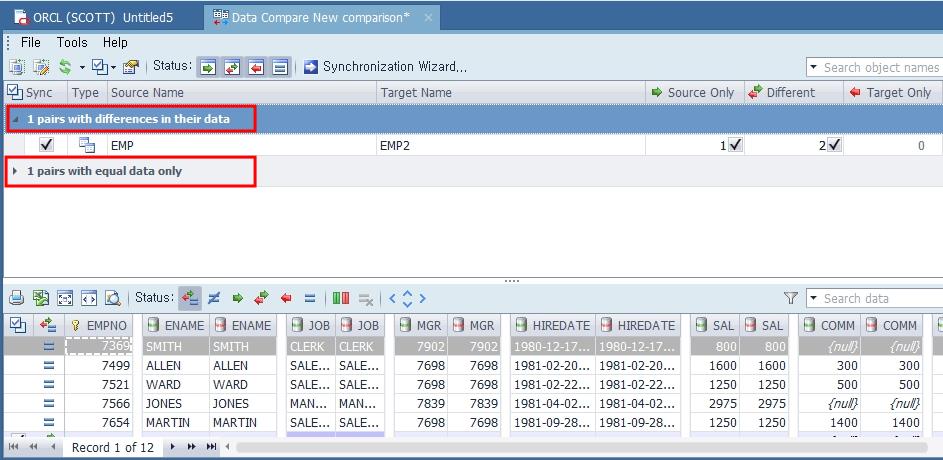Uncheck the Different checkbox for EMP
The width and height of the screenshot is (943, 460).
[835, 145]
